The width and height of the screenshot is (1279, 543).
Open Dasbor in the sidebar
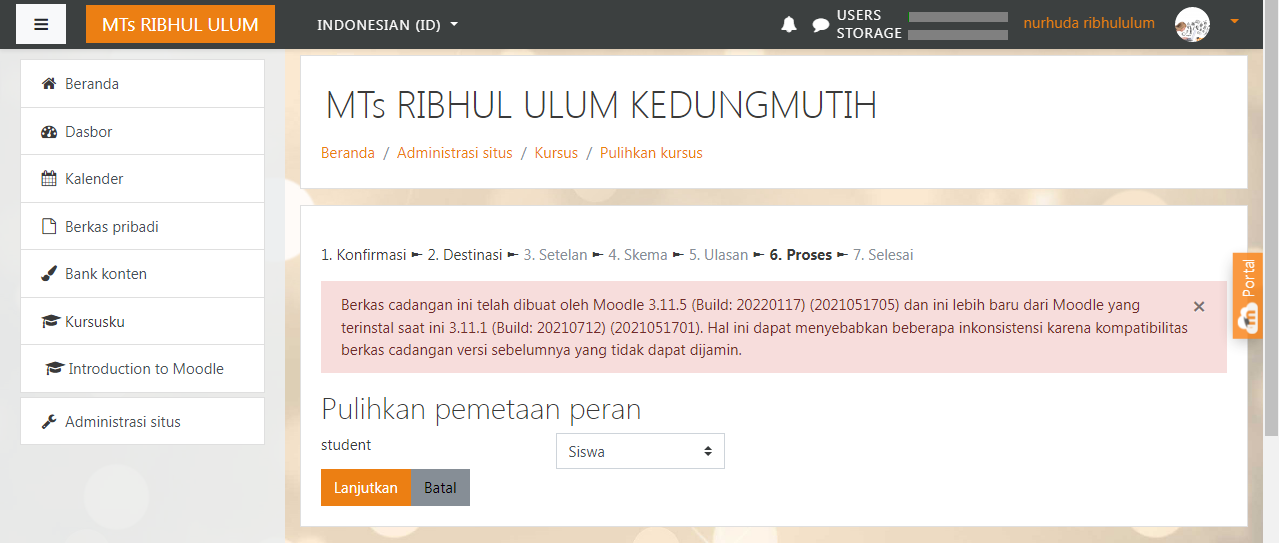142,132
